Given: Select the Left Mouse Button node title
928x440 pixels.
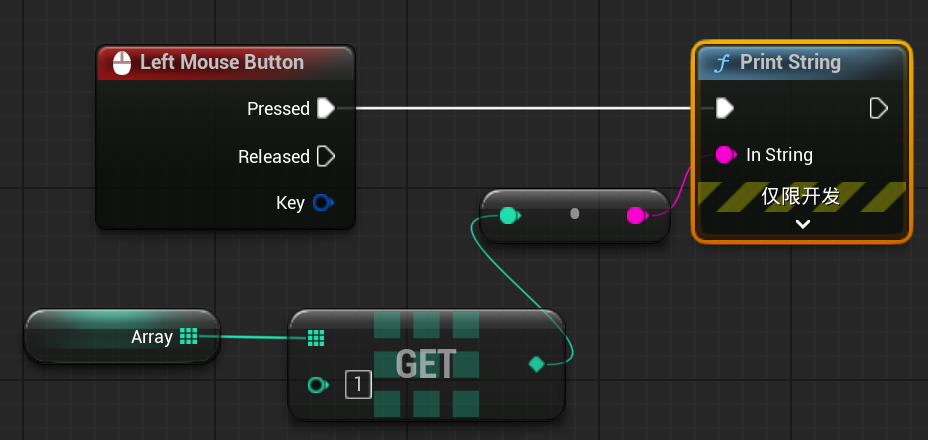Looking at the screenshot, I should (221, 63).
